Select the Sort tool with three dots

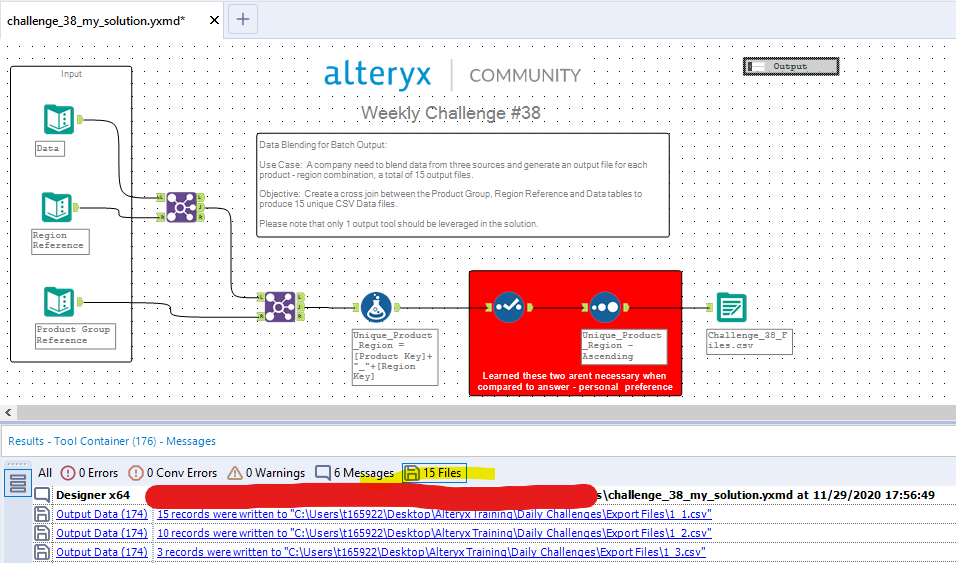pyautogui.click(x=605, y=307)
